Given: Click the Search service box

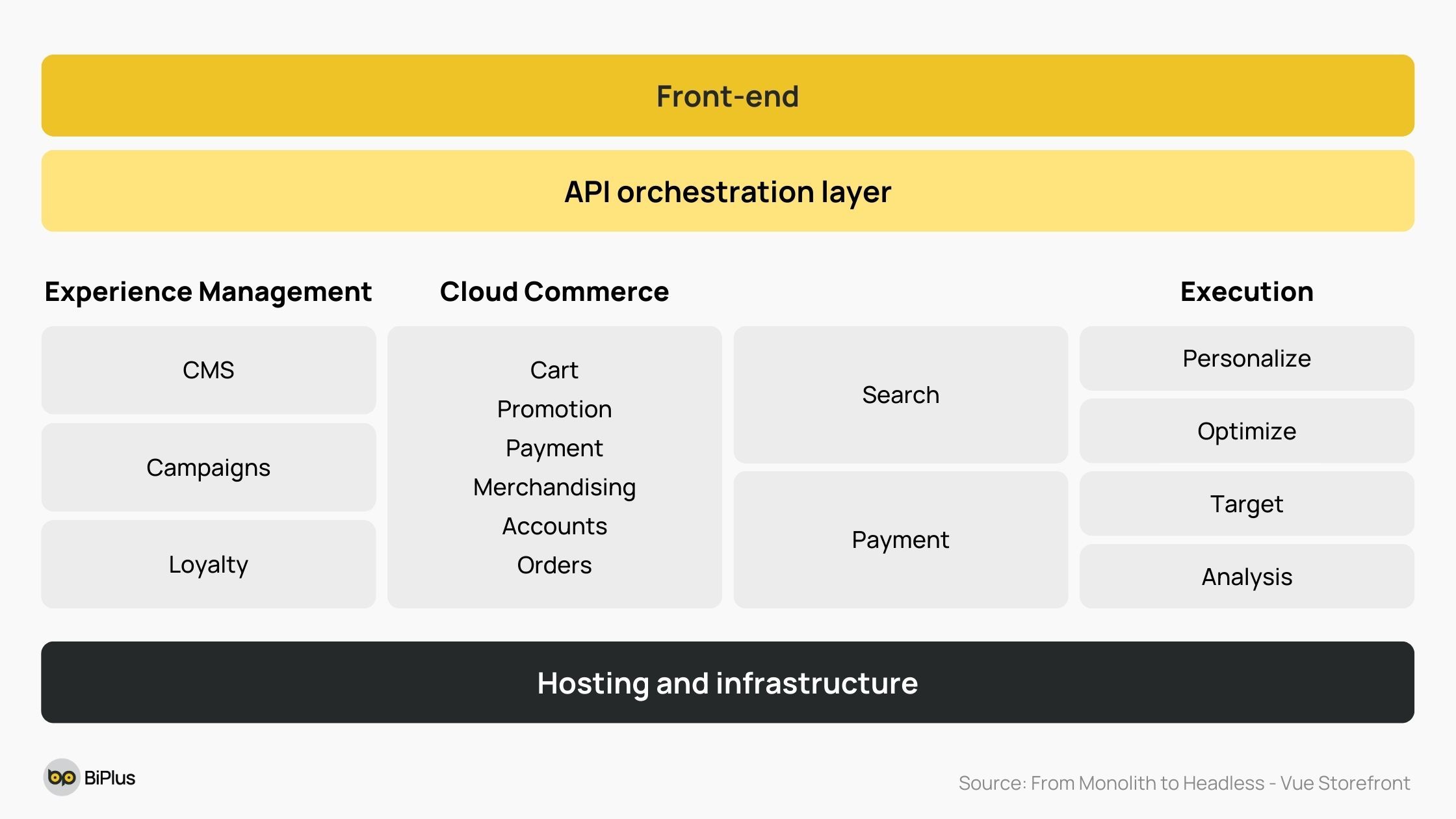Looking at the screenshot, I should pos(900,394).
